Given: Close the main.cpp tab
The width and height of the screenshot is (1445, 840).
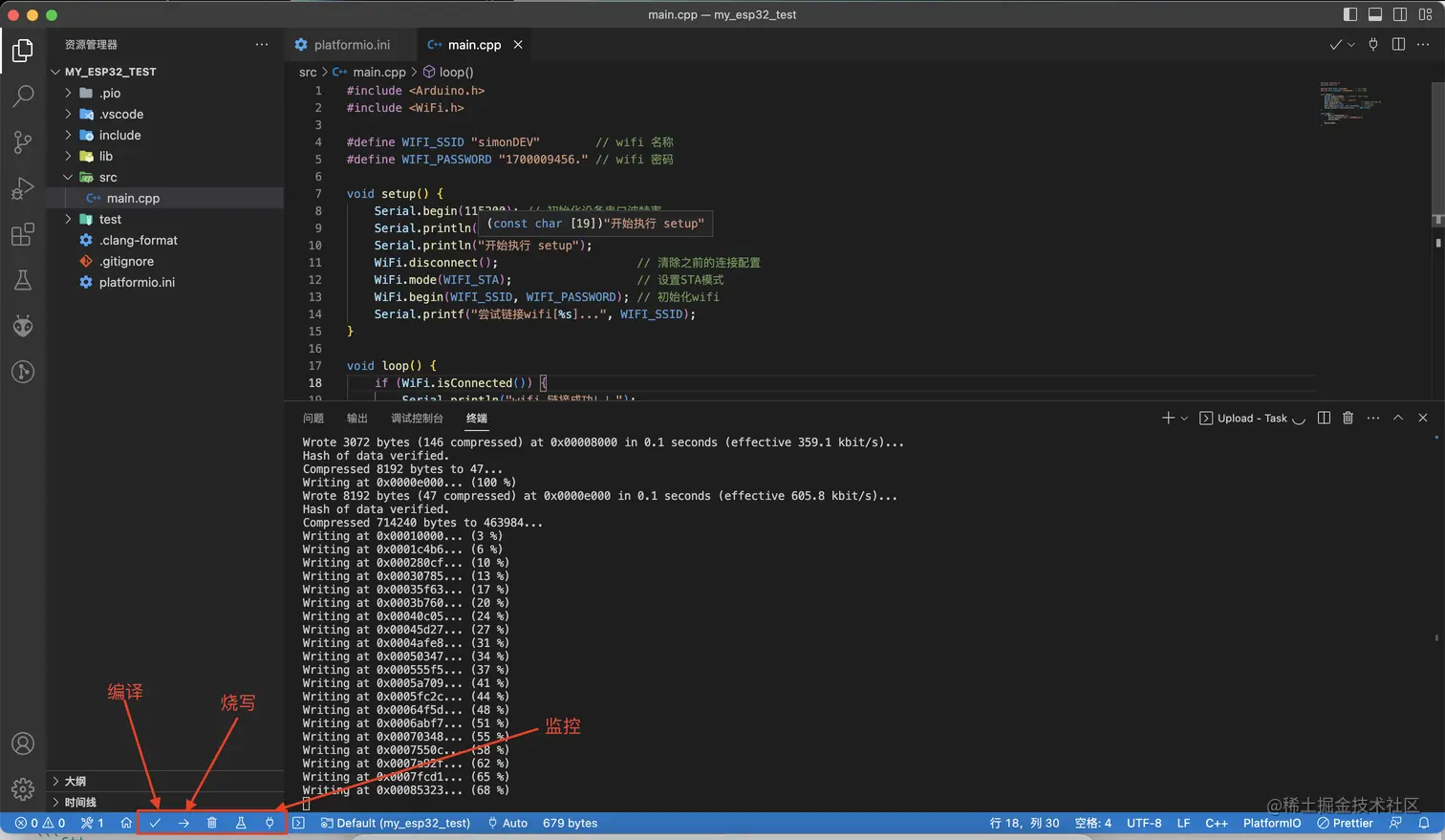Looking at the screenshot, I should (x=518, y=45).
